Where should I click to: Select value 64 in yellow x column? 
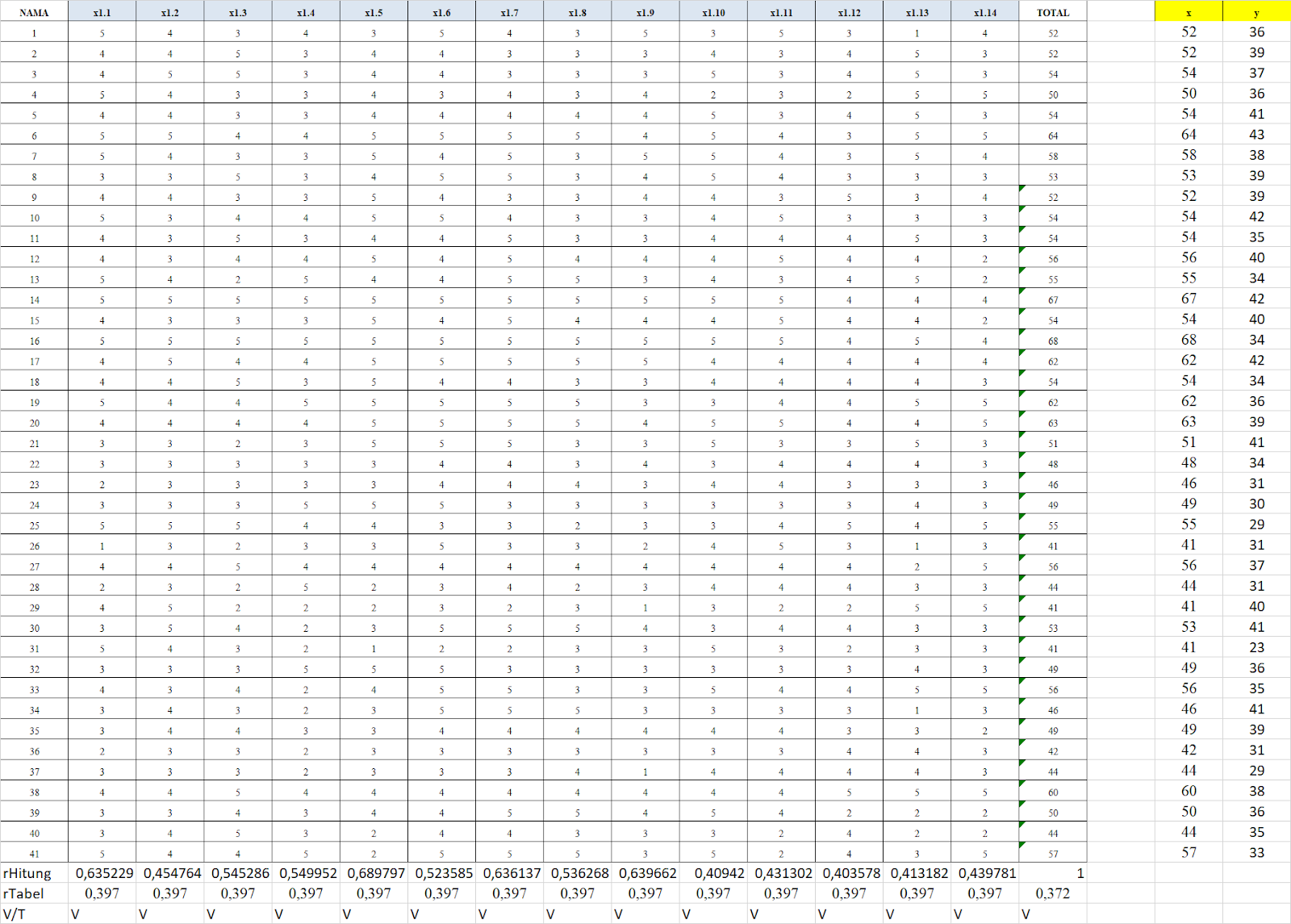1189,134
